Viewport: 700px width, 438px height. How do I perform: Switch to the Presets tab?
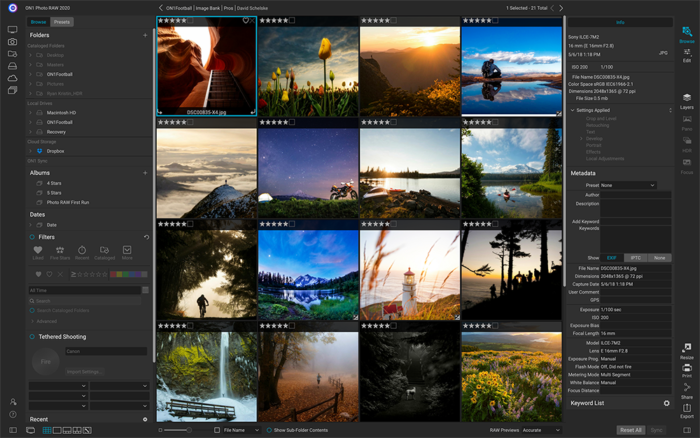62,21
